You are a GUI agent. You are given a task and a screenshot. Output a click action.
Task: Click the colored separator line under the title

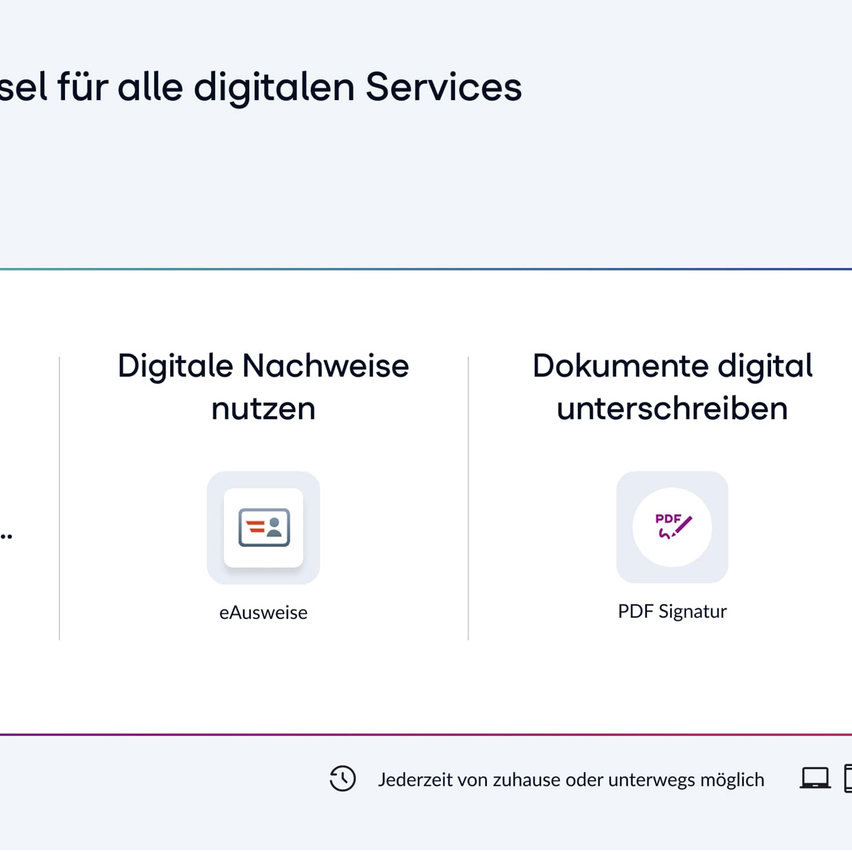[426, 267]
